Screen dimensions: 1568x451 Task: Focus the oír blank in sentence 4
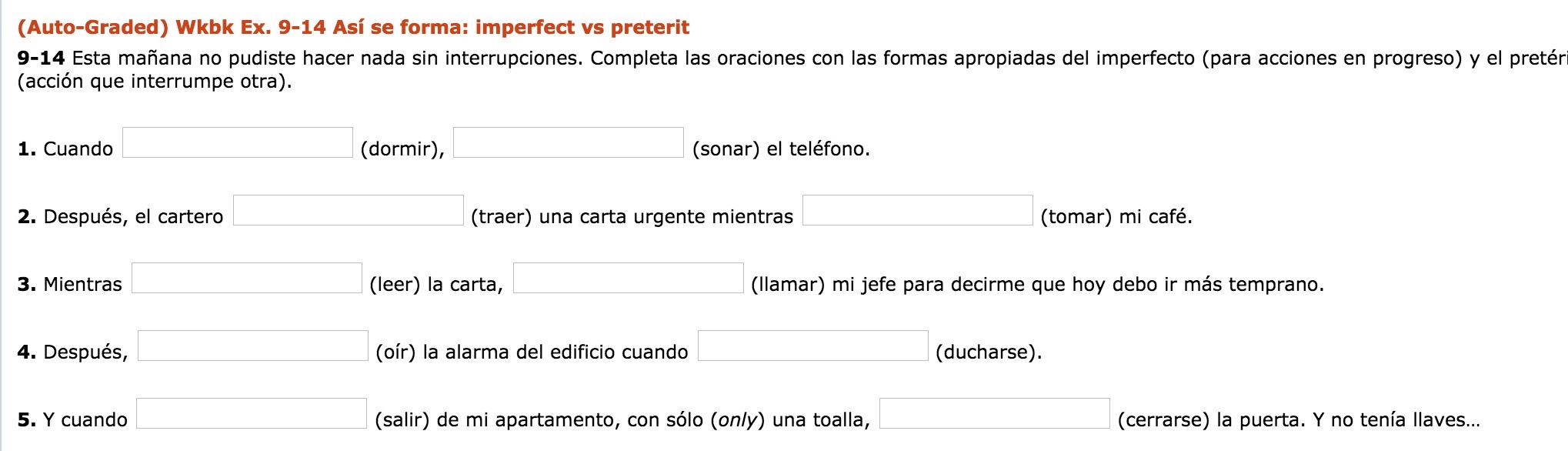pos(253,346)
